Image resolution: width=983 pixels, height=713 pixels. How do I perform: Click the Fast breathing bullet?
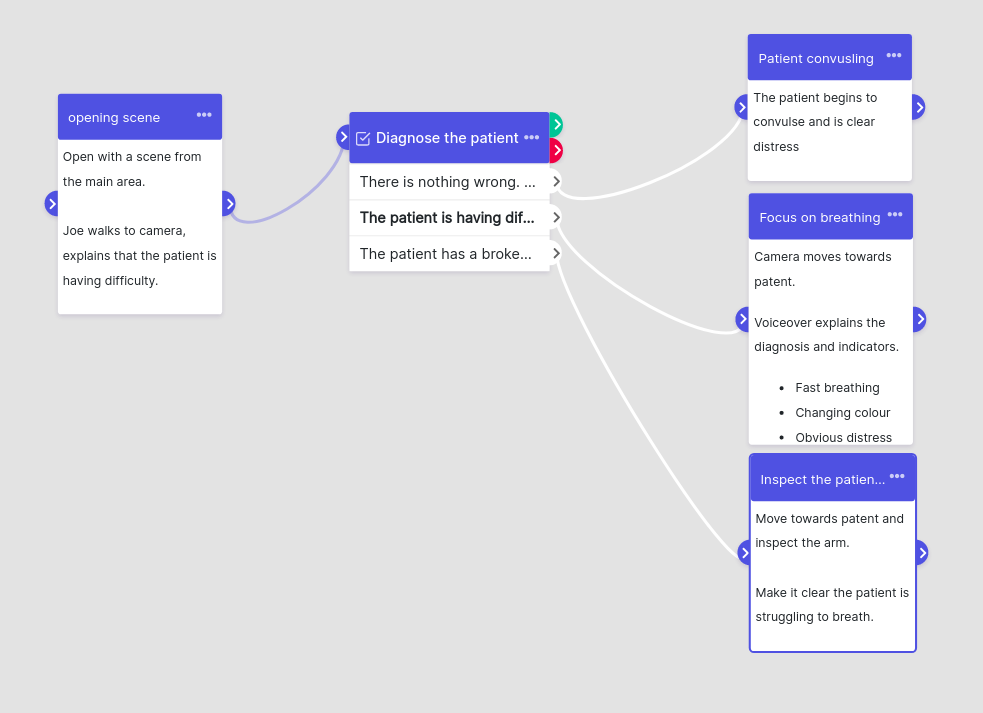coord(837,388)
